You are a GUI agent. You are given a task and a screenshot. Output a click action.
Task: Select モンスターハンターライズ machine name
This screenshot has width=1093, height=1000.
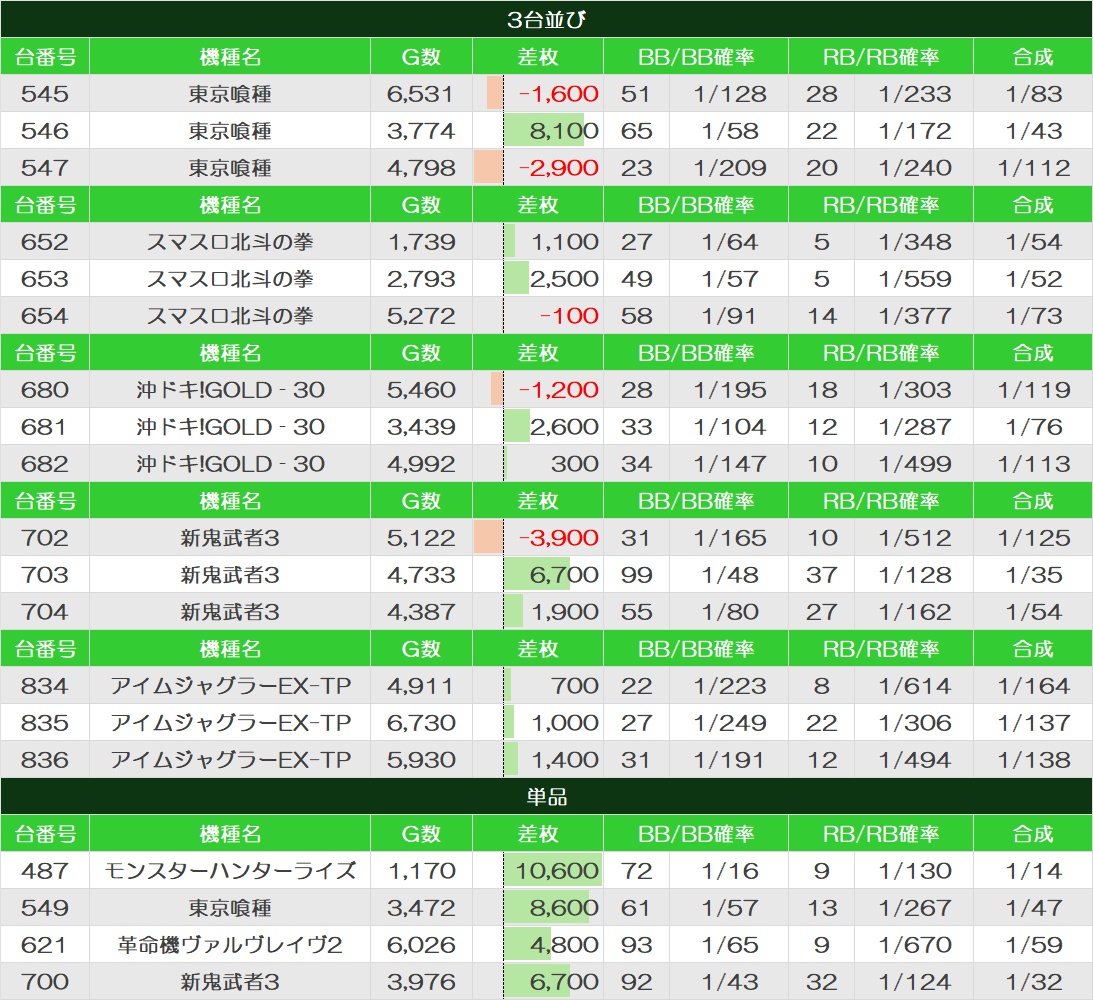coord(229,870)
